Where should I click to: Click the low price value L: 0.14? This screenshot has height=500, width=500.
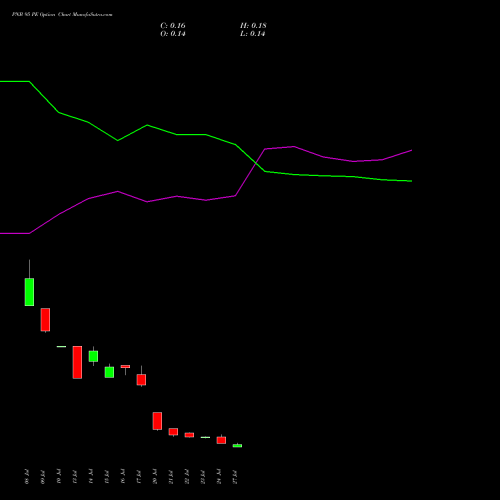tap(253, 34)
